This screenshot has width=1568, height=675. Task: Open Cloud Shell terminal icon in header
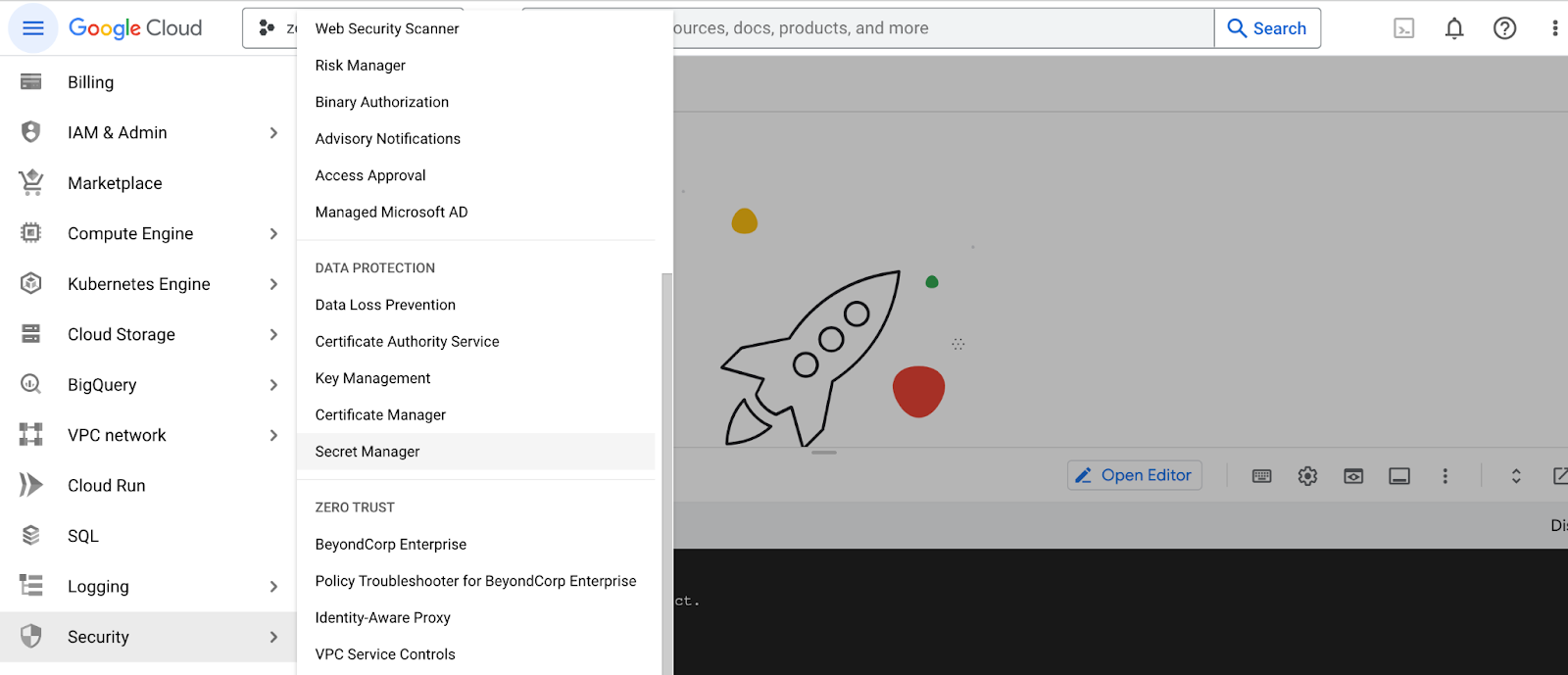1403,28
